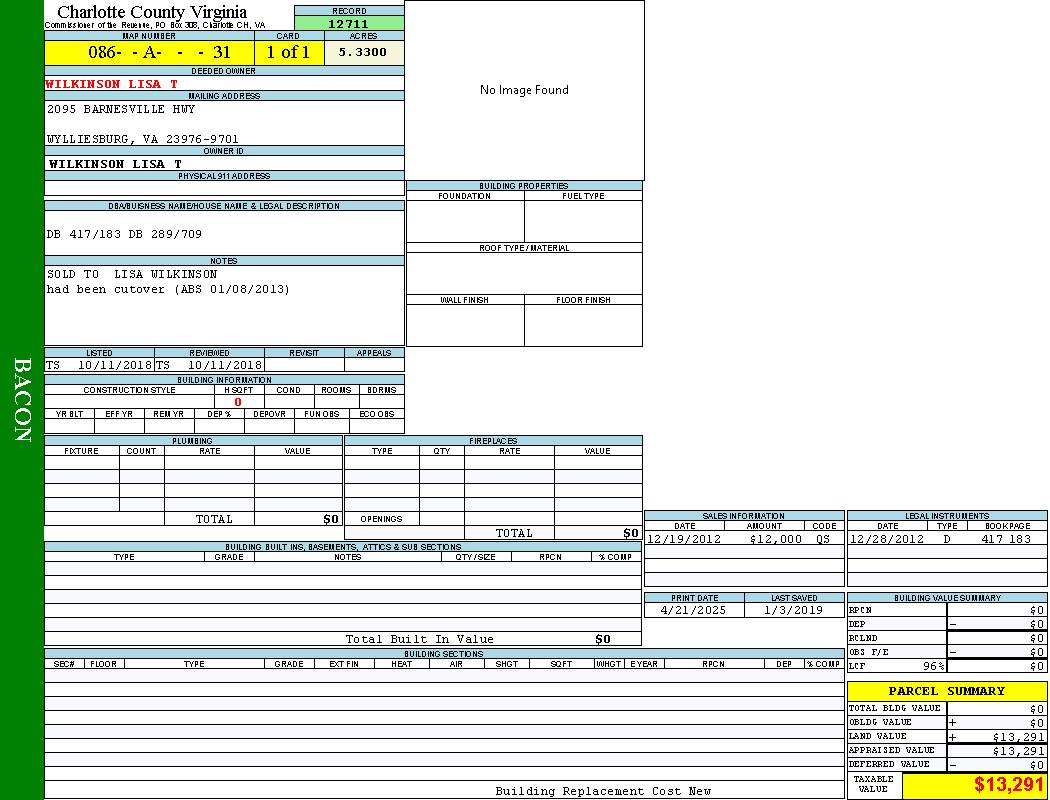
Task: Open the 'No Image Found' photo placeholder
Action: point(524,90)
